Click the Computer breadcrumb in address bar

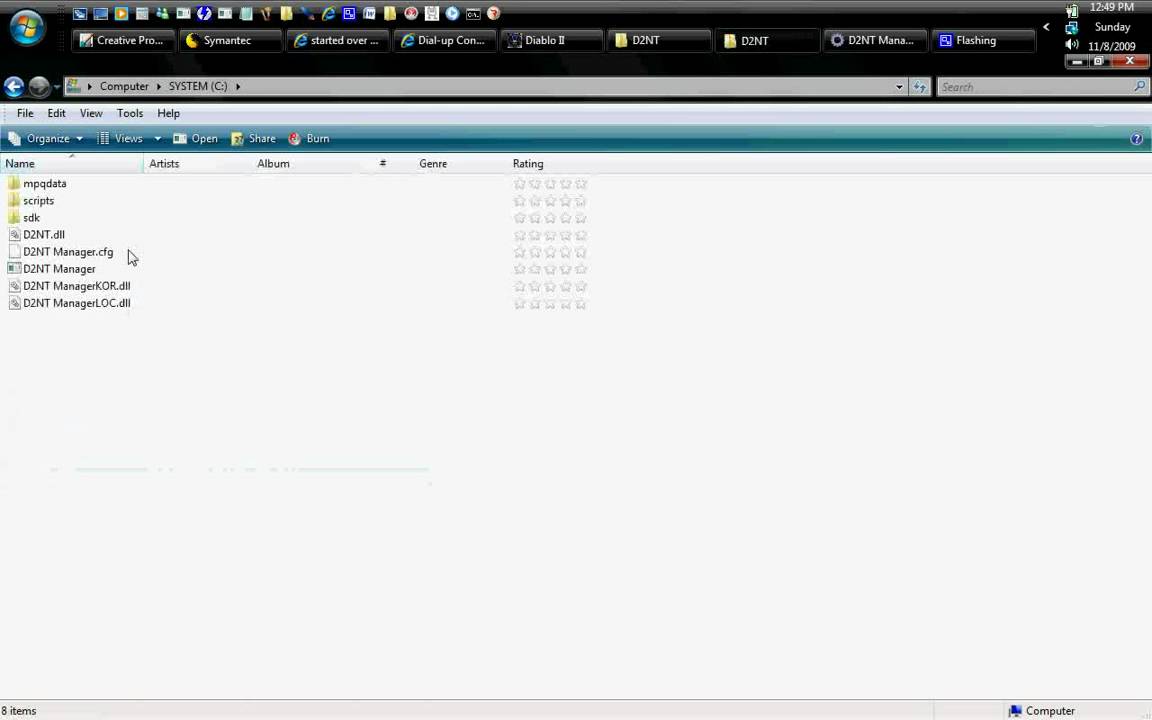(124, 87)
